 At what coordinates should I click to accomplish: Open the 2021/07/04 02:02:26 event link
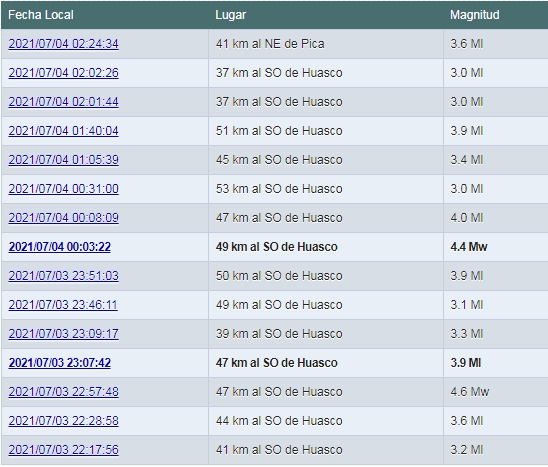point(63,73)
